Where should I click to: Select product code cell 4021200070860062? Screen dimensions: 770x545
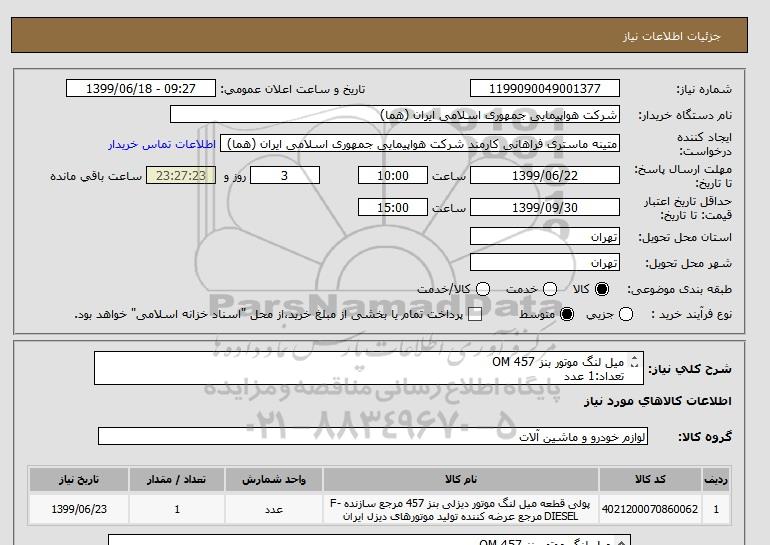point(650,509)
